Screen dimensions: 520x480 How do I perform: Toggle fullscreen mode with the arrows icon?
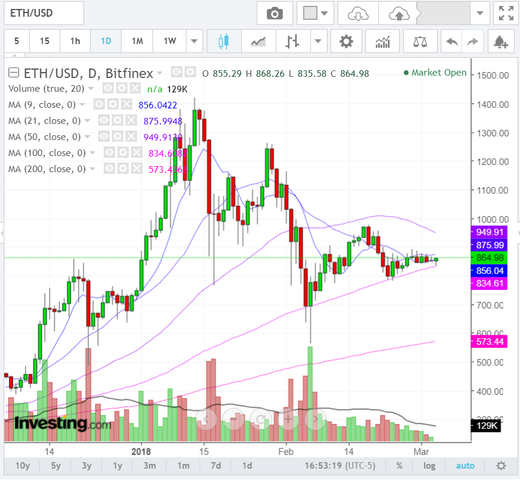point(506,13)
